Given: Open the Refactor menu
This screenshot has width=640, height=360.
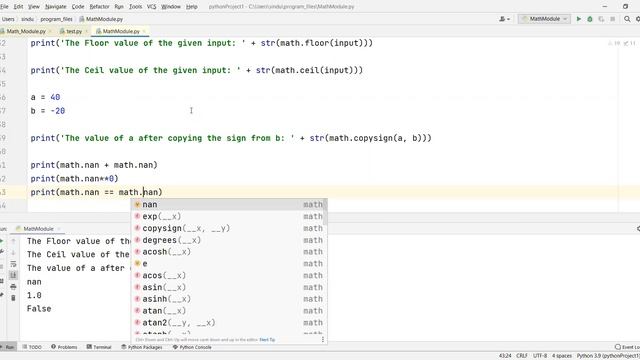Looking at the screenshot, I should tap(100, 7).
